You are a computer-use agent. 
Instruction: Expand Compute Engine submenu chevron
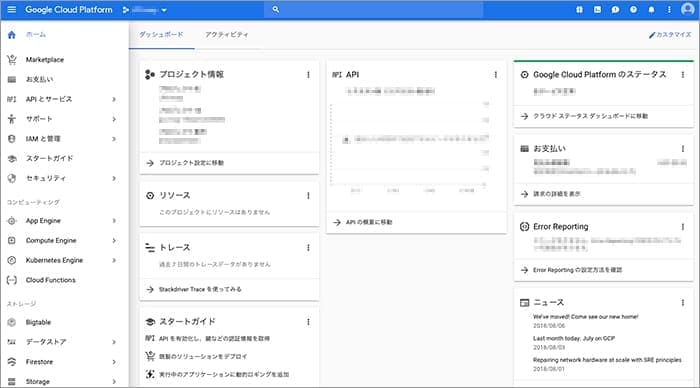[114, 240]
